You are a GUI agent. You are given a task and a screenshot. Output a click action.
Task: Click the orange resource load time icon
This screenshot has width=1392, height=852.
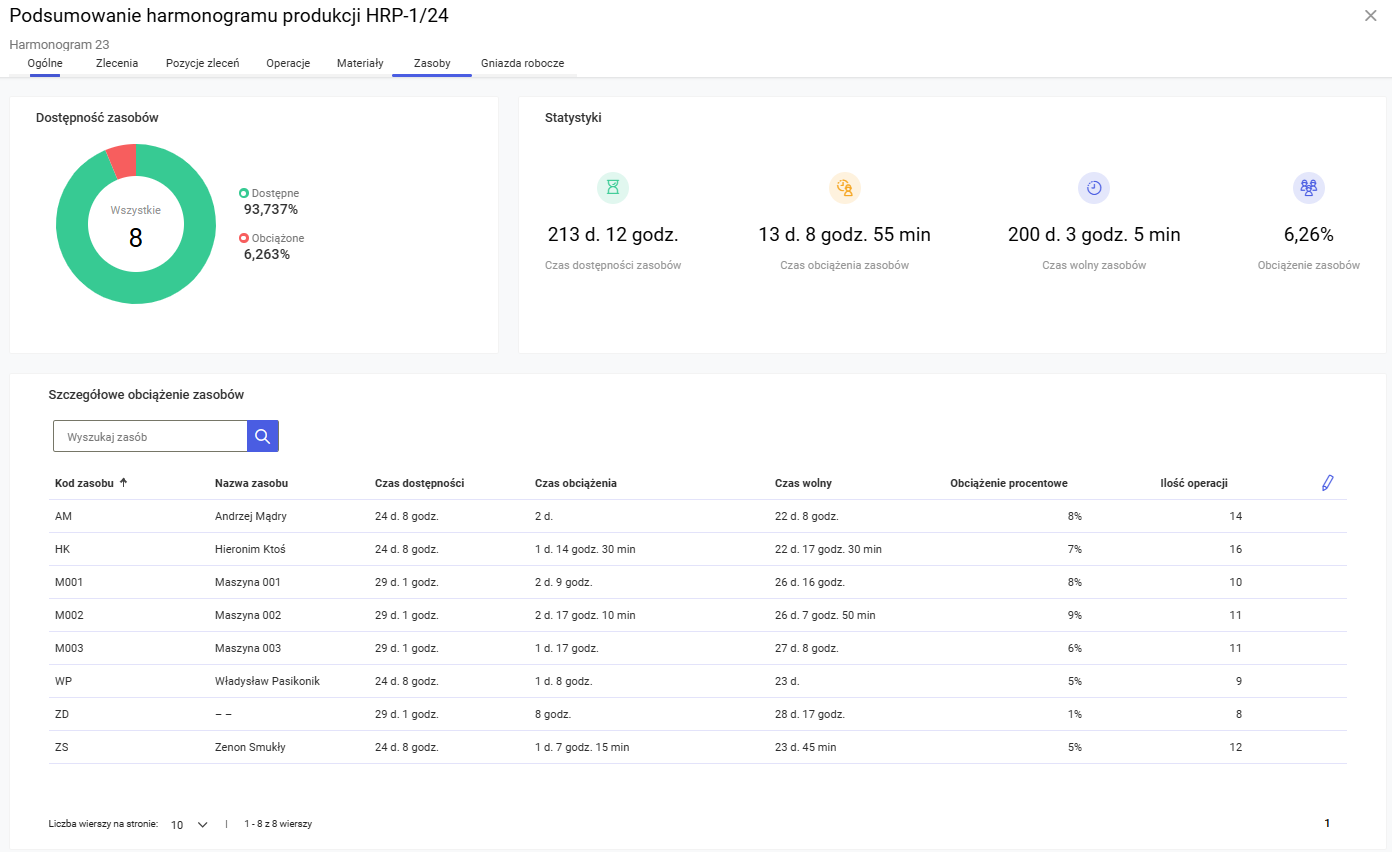coord(844,187)
